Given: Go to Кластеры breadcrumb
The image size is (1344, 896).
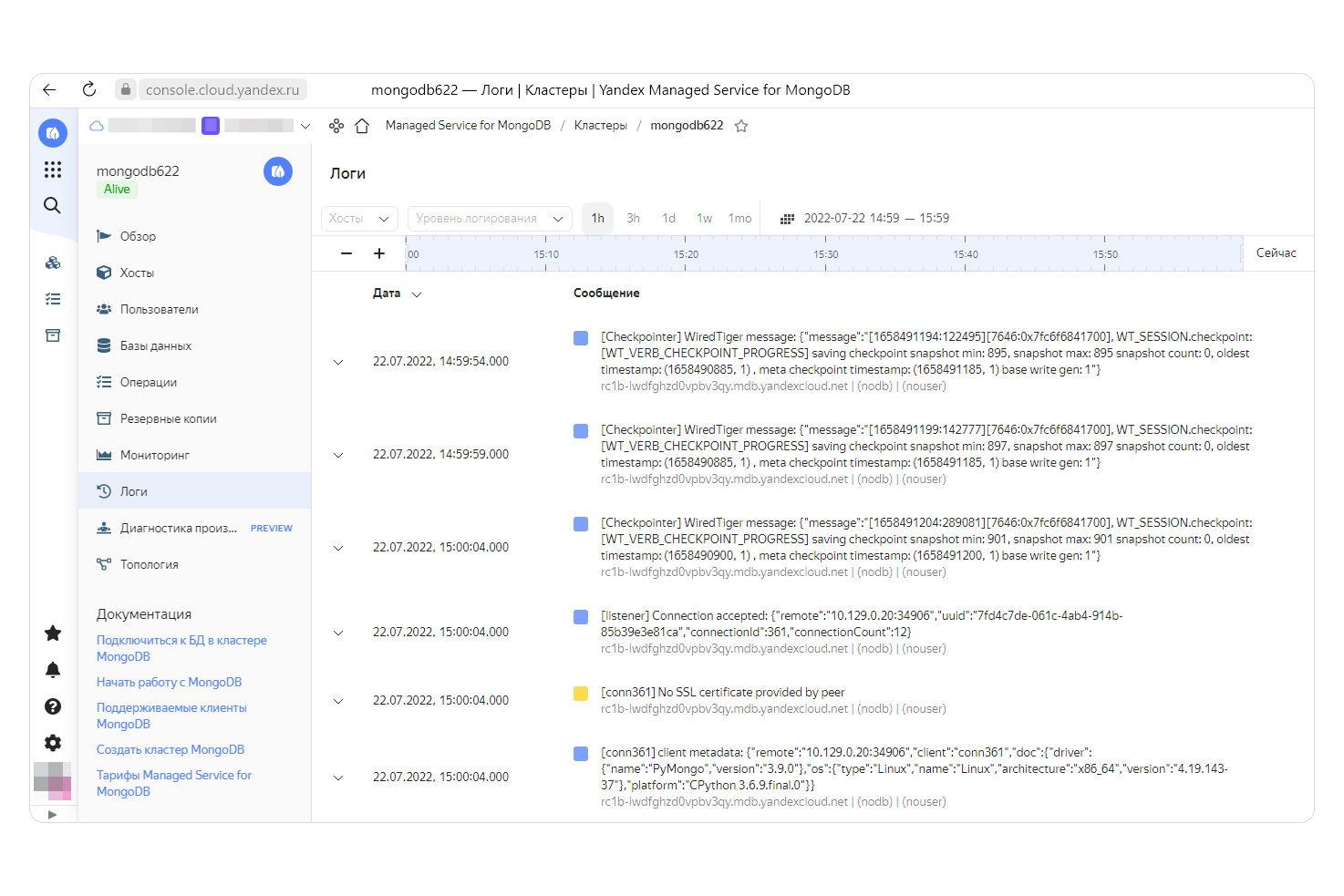Looking at the screenshot, I should (x=600, y=126).
